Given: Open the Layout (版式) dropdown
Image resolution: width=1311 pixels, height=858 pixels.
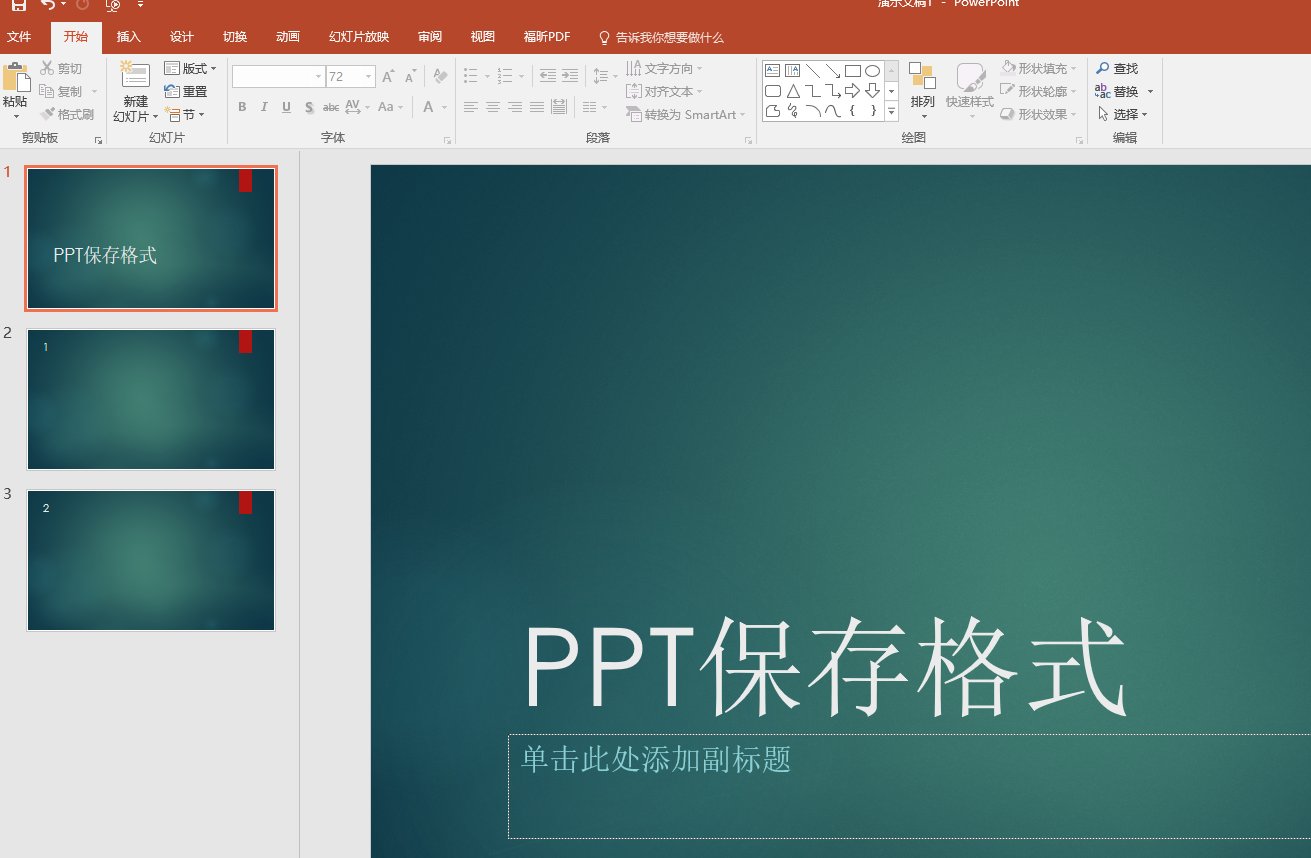Looking at the screenshot, I should pos(190,68).
